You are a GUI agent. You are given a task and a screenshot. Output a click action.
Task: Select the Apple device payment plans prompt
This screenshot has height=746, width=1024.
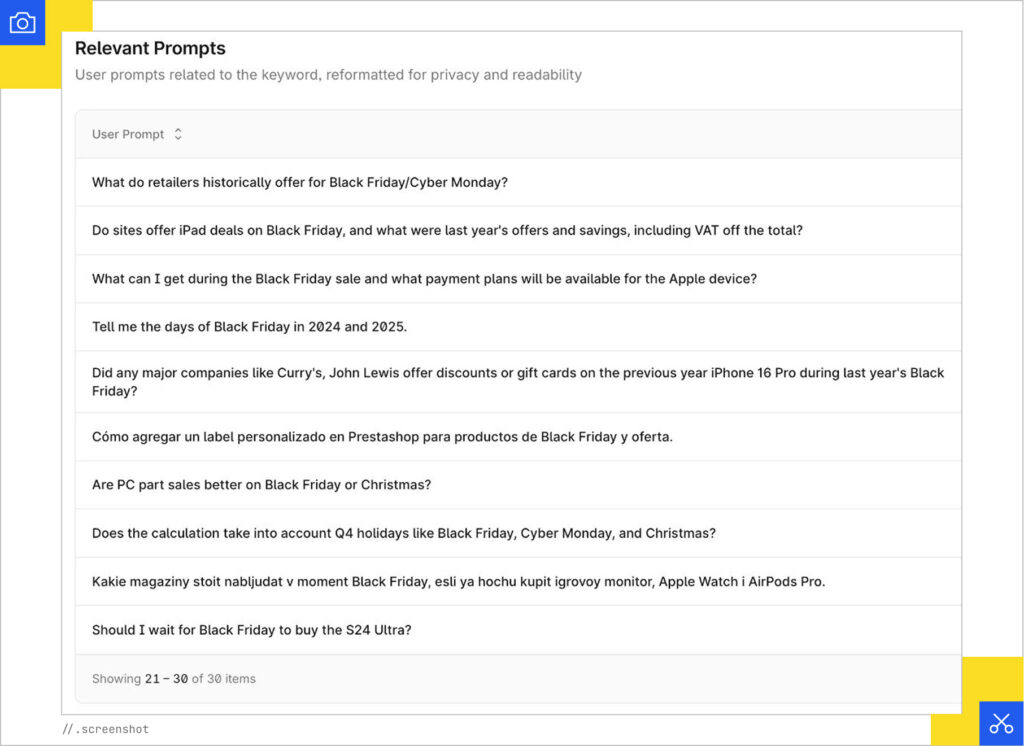pyautogui.click(x=424, y=279)
